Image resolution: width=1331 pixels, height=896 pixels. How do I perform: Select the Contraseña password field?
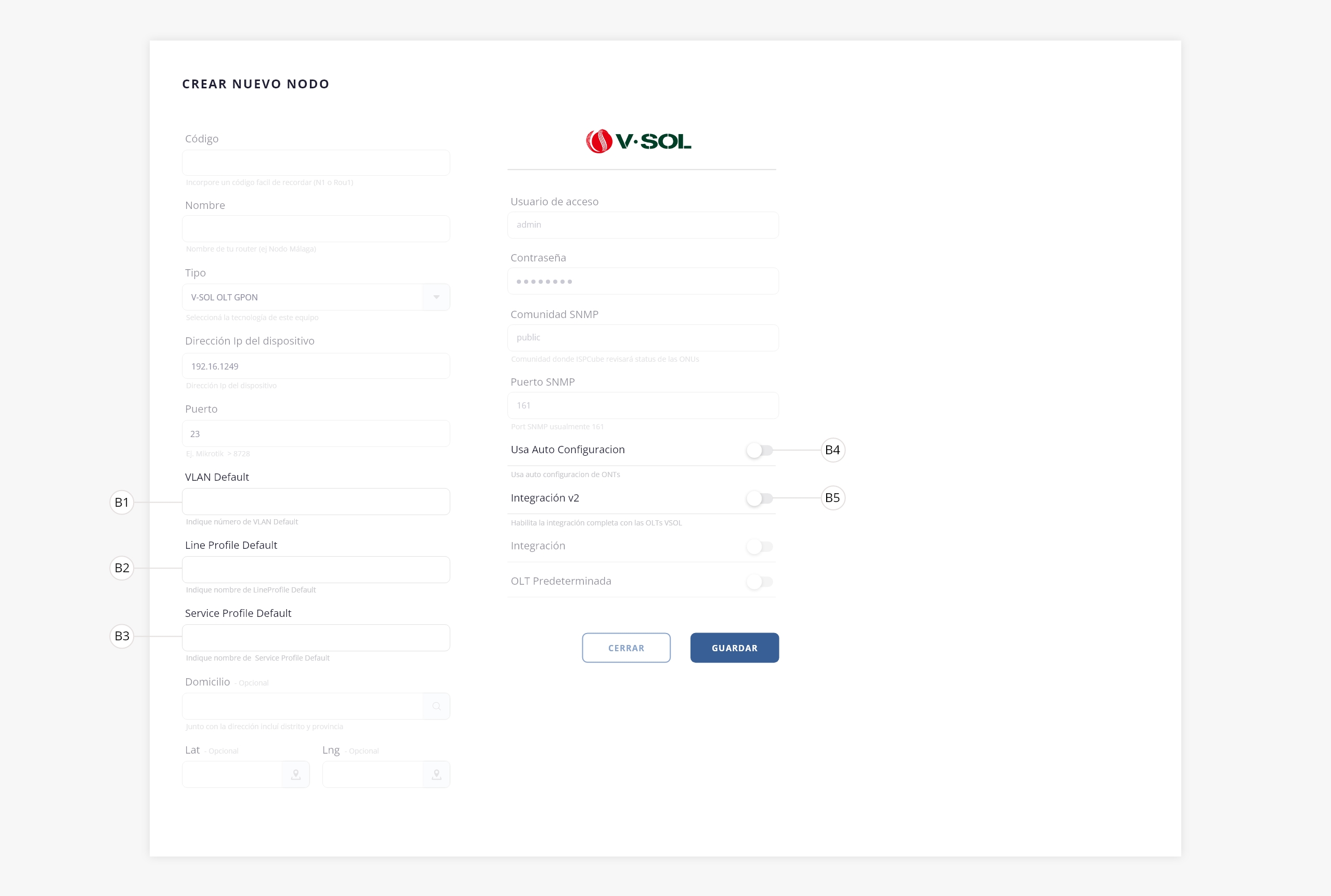tap(642, 281)
